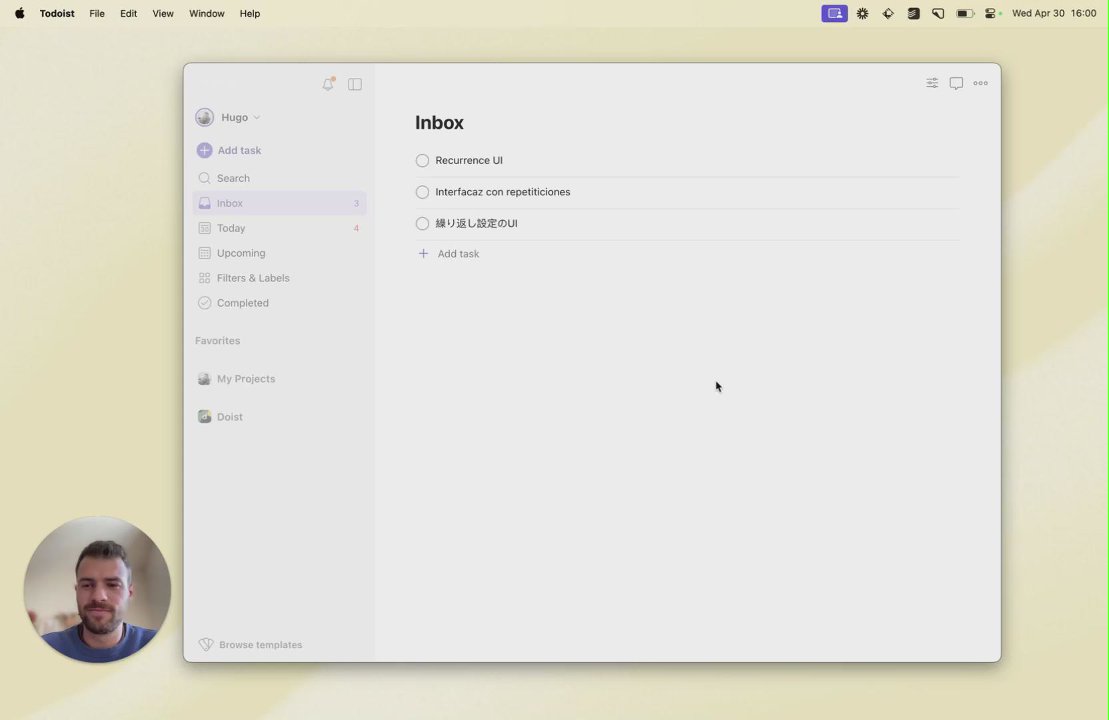Go to the Today view
This screenshot has height=720, width=1109.
click(279, 228)
